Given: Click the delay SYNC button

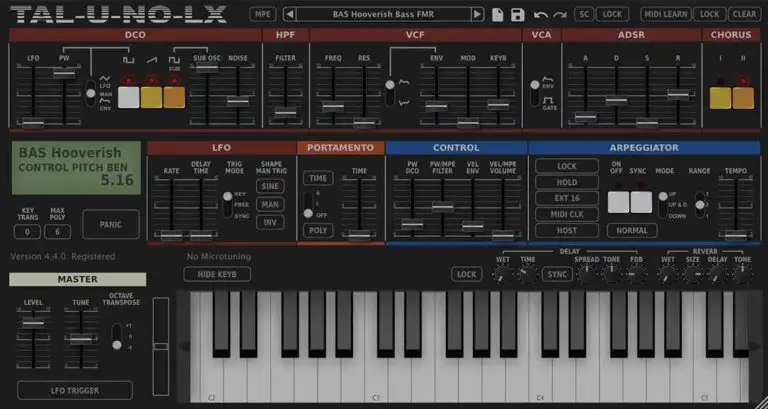Looking at the screenshot, I should [557, 274].
